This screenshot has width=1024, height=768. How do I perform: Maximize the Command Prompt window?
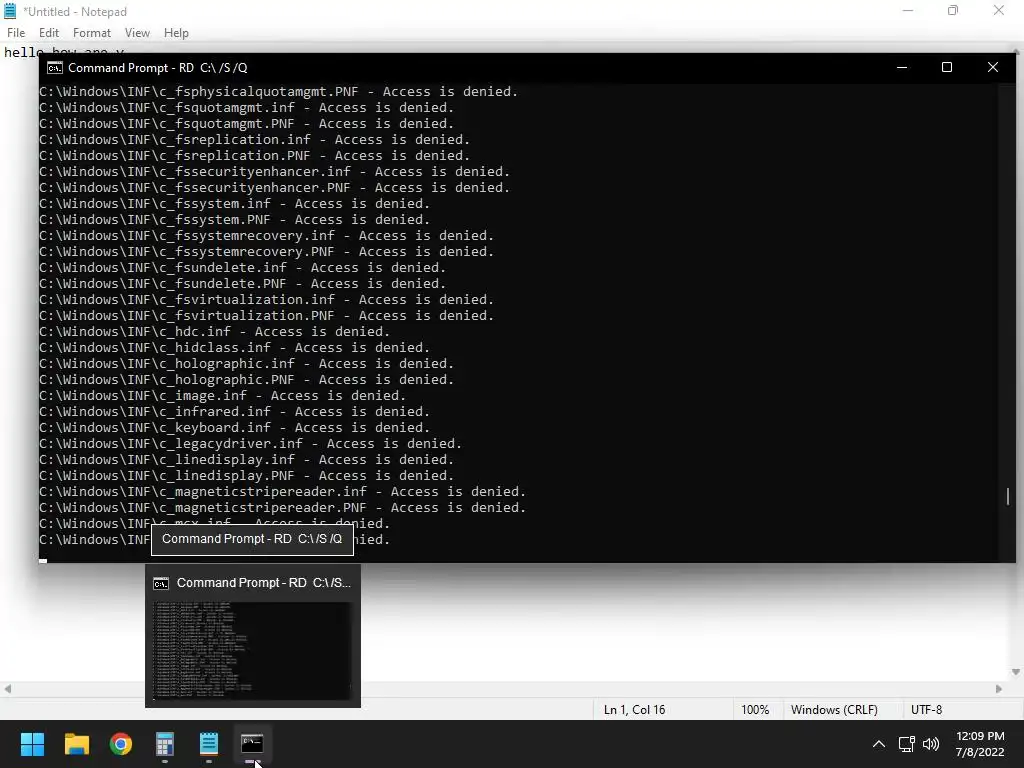(947, 67)
